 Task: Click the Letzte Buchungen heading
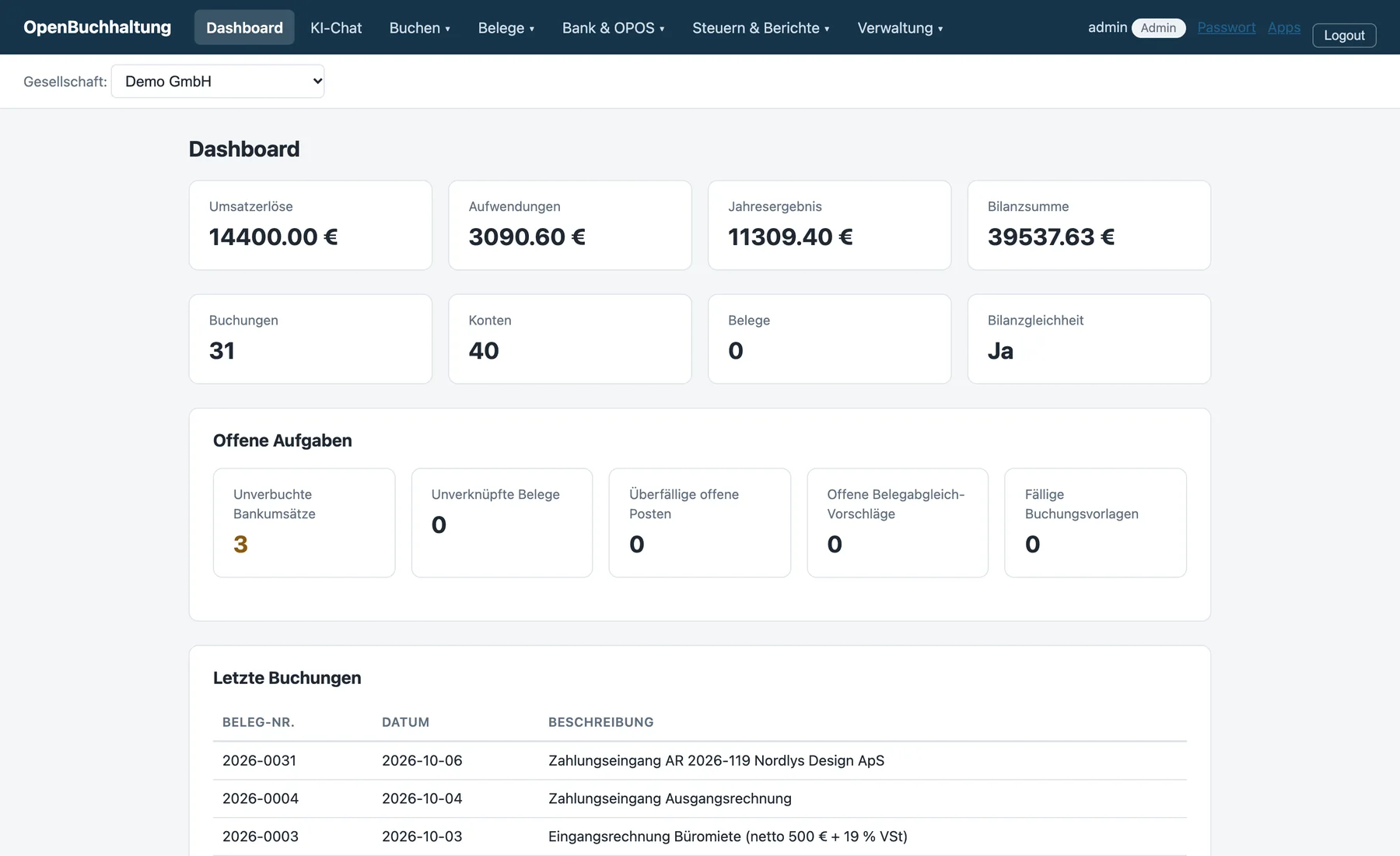click(287, 678)
